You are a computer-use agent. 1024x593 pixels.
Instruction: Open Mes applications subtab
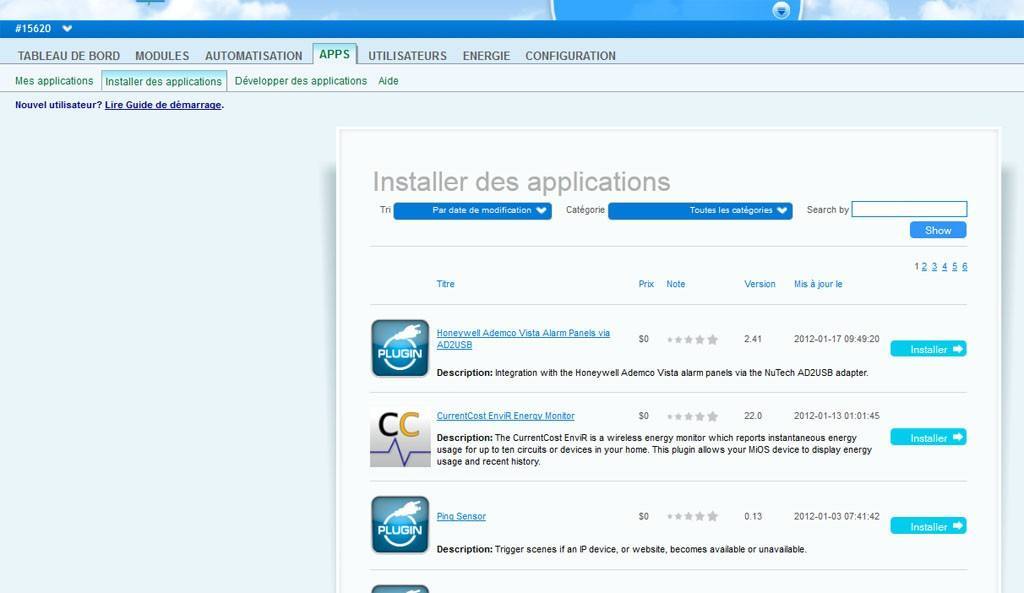coord(54,81)
